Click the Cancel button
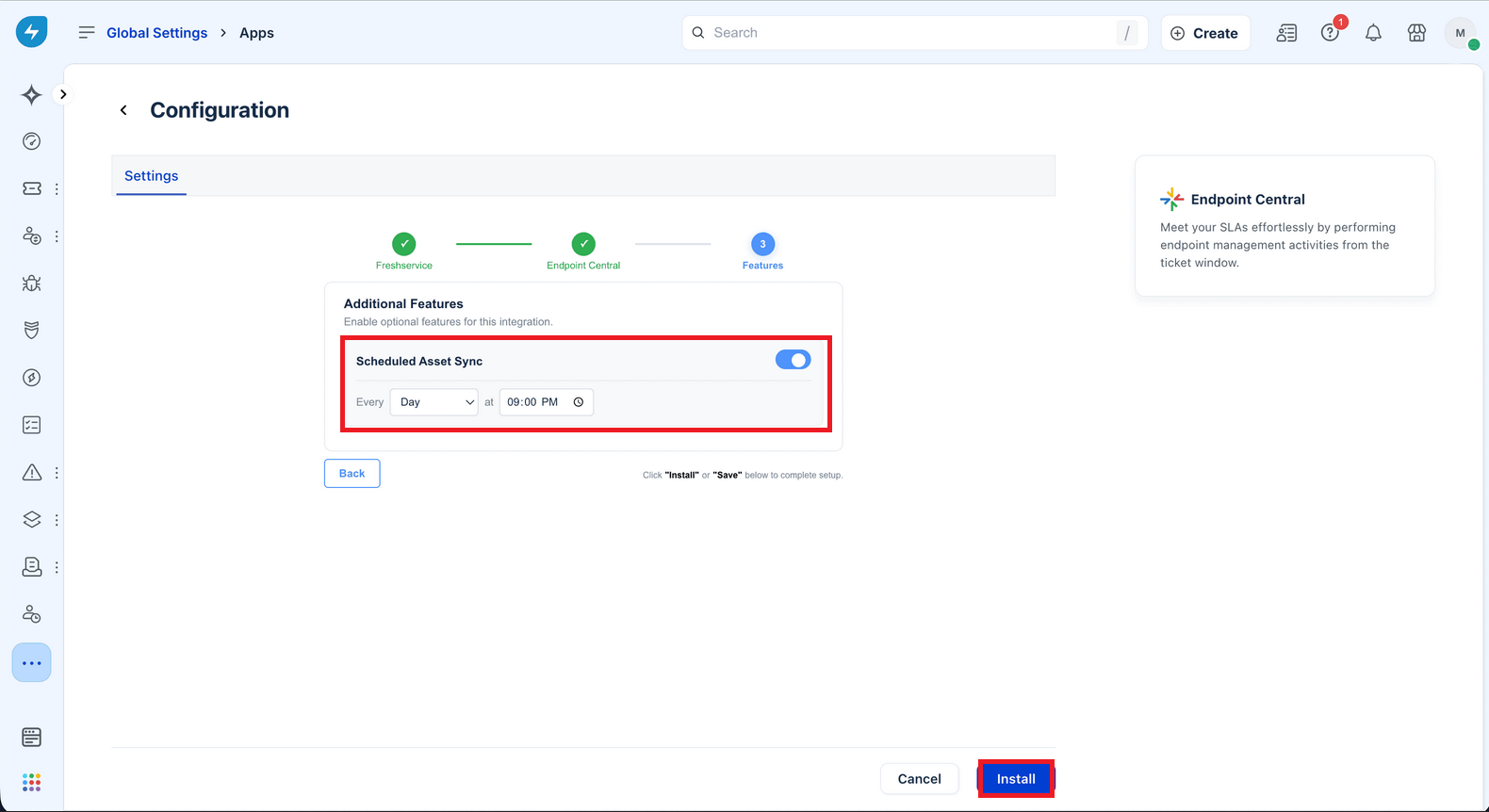This screenshot has height=812, width=1489. coord(919,779)
